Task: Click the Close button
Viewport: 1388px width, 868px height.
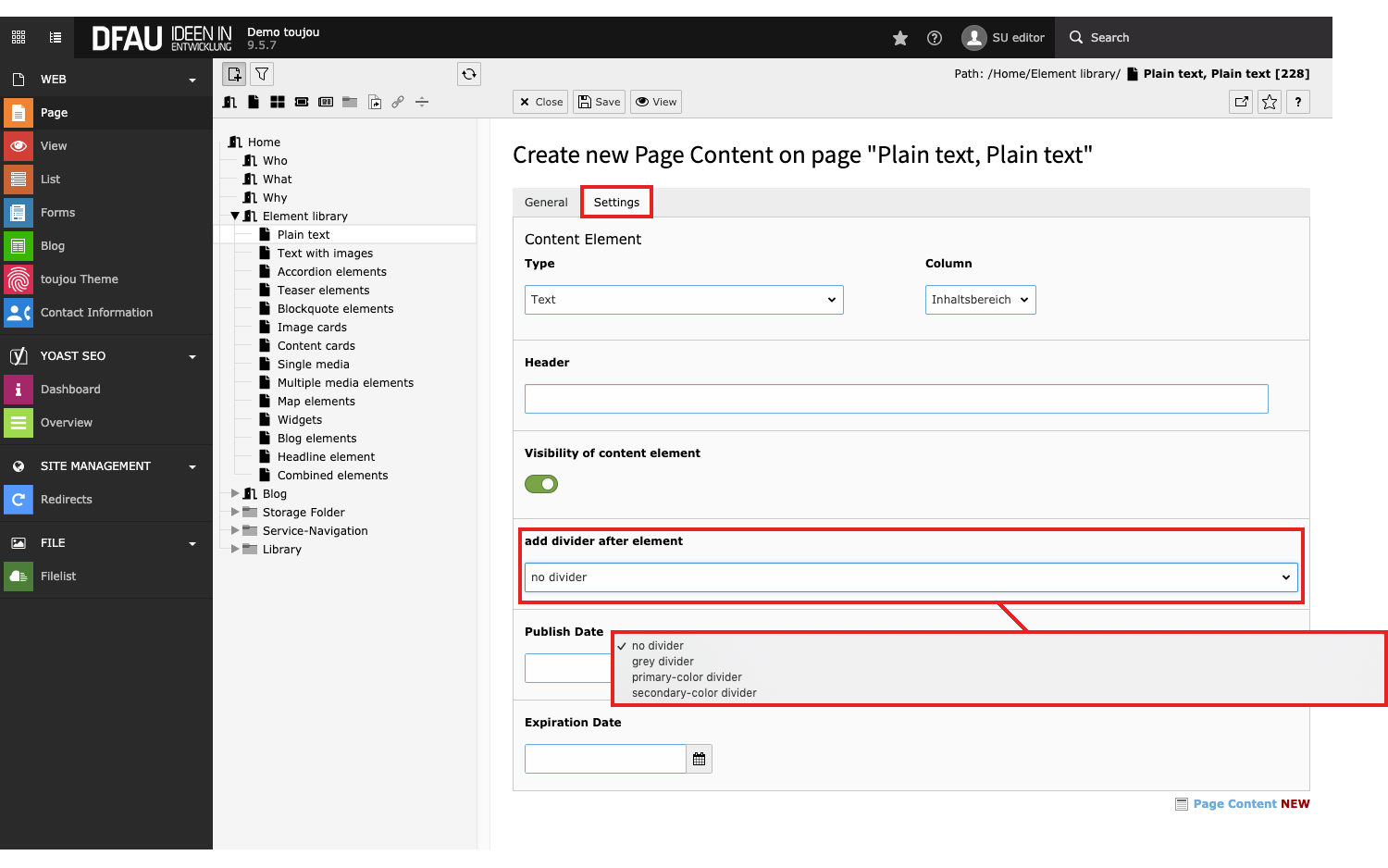Action: (x=540, y=102)
